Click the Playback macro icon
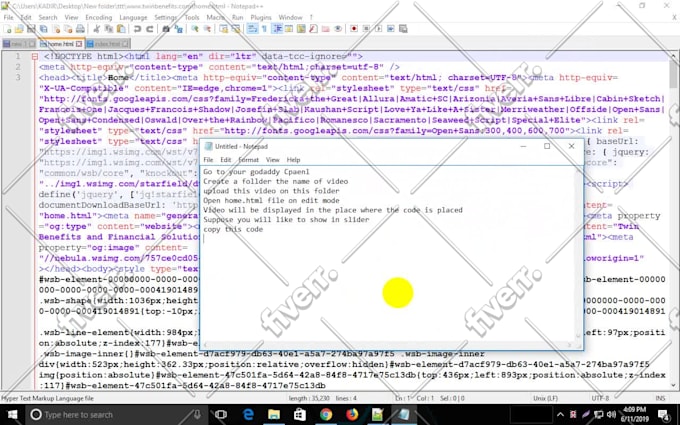This screenshot has width=680, height=425. point(378,29)
